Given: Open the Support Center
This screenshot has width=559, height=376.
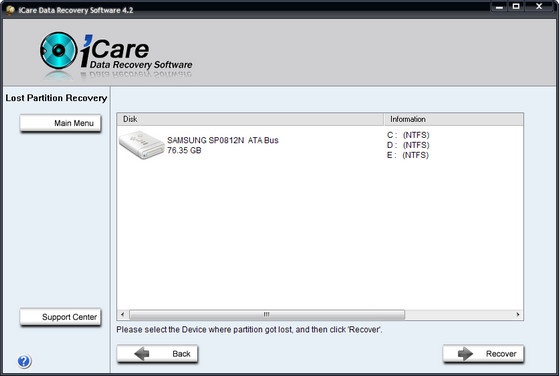Looking at the screenshot, I should (61, 317).
